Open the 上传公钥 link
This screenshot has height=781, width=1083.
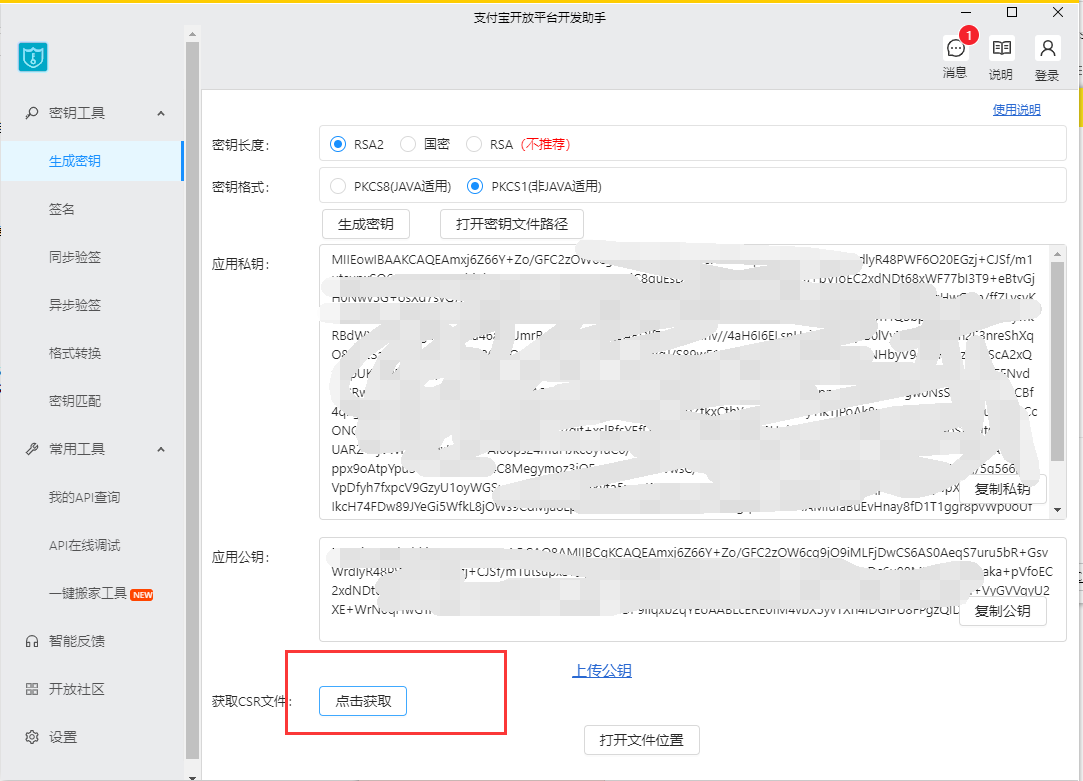point(602,671)
